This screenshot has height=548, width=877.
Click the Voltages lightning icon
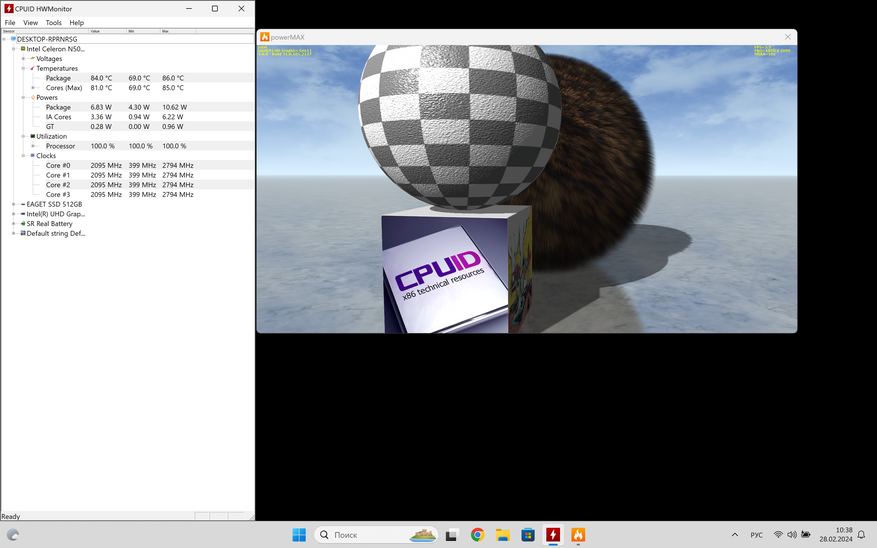pyautogui.click(x=32, y=59)
